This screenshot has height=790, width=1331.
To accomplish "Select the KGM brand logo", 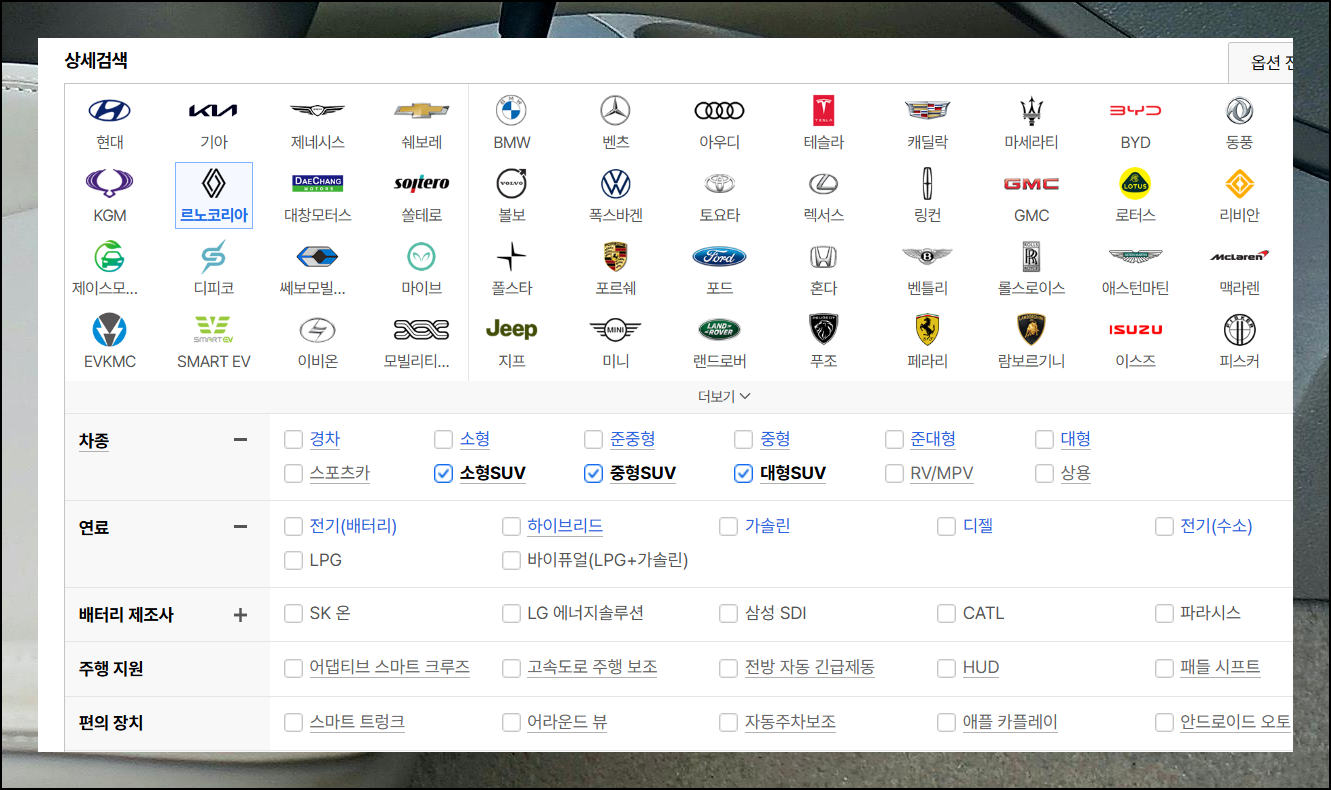I will (110, 184).
